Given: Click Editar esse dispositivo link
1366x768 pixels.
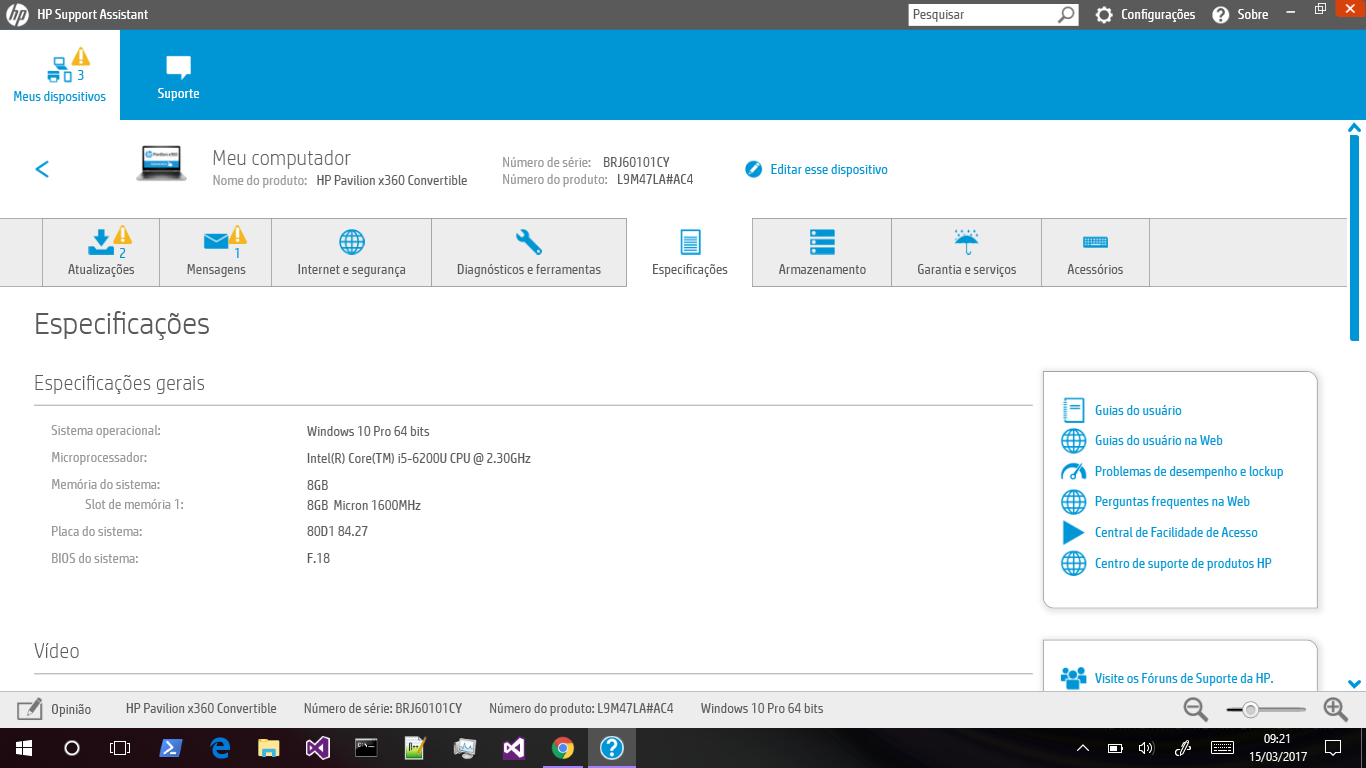Looking at the screenshot, I should click(829, 169).
